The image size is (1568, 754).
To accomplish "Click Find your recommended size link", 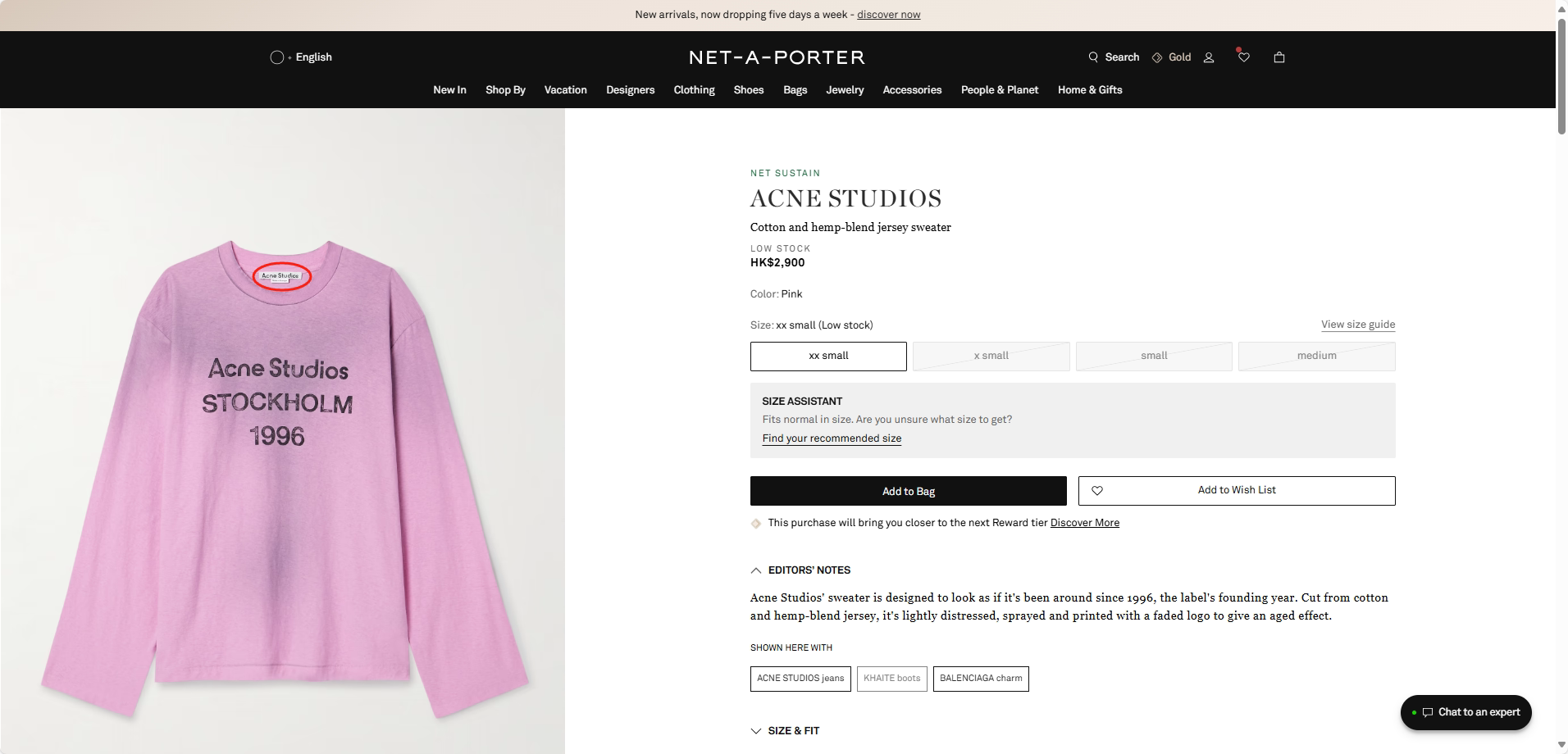I will point(832,438).
